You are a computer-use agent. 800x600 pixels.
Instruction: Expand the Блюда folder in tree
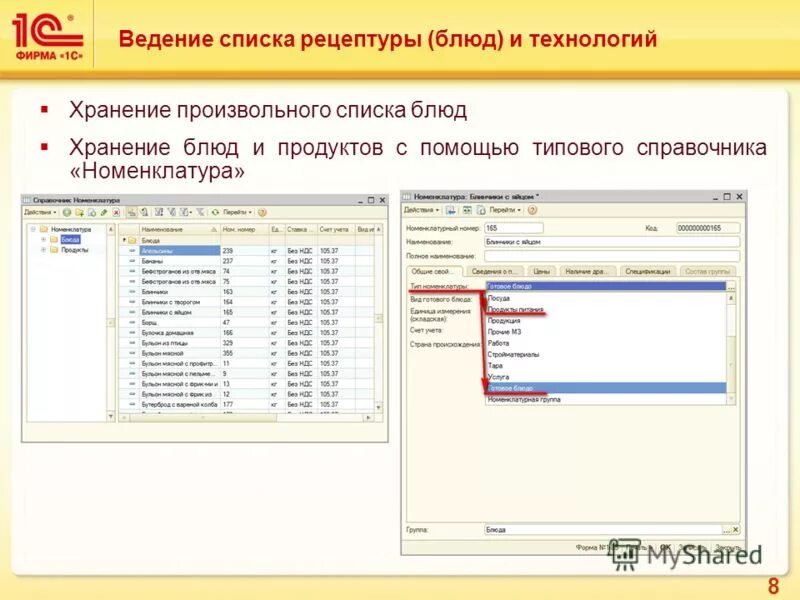point(43,239)
